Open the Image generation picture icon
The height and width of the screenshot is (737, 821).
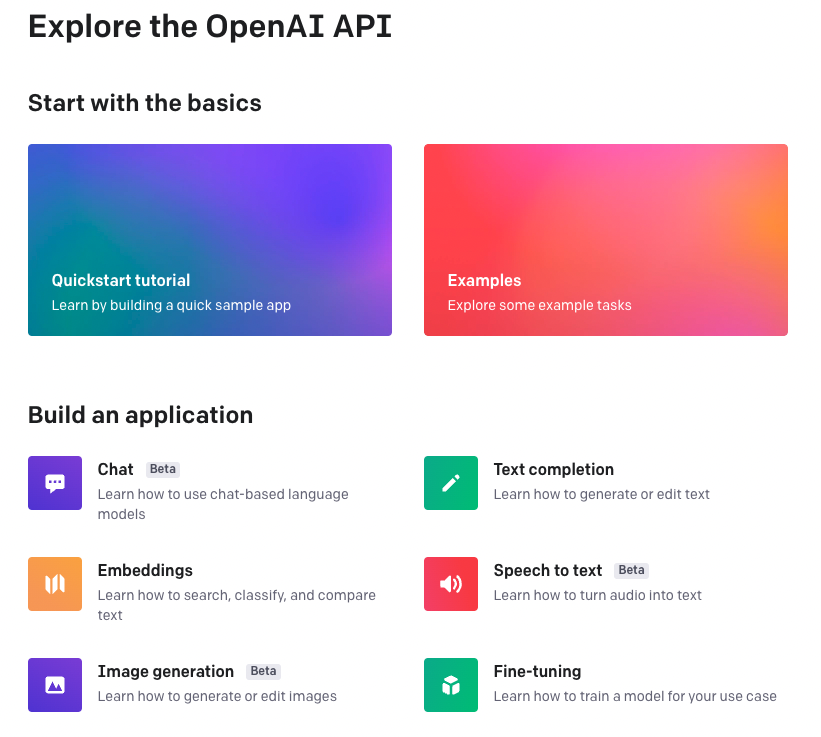55,685
